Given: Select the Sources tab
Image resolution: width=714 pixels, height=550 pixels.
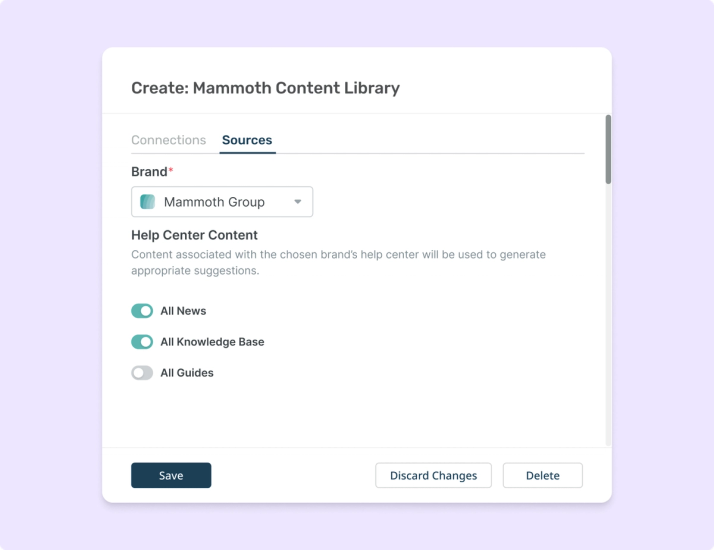Looking at the screenshot, I should (x=247, y=140).
